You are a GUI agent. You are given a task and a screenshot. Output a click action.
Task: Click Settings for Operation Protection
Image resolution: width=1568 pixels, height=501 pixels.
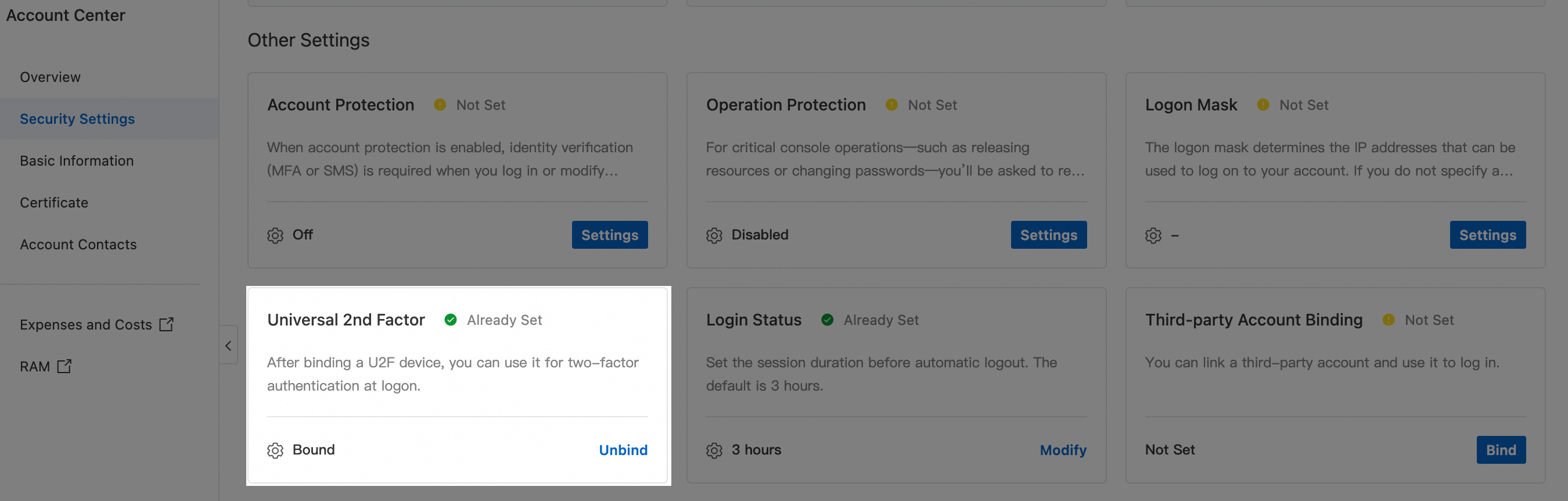[x=1048, y=235]
